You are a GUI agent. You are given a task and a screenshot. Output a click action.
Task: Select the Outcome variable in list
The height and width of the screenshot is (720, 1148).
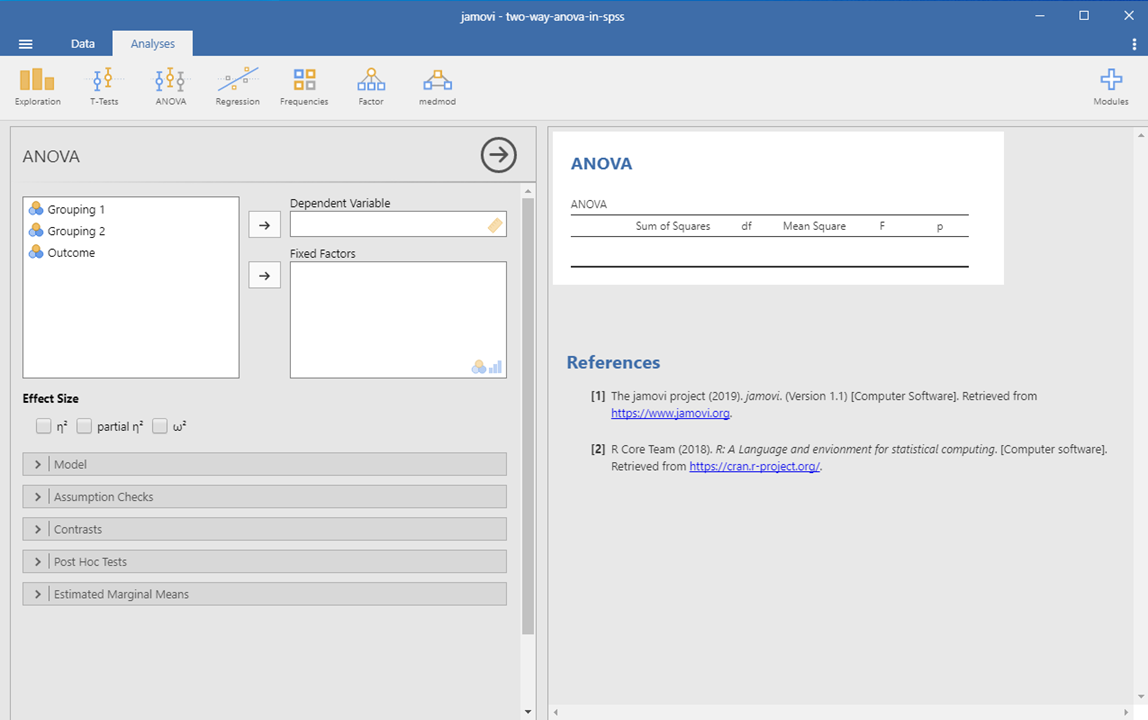pos(71,253)
